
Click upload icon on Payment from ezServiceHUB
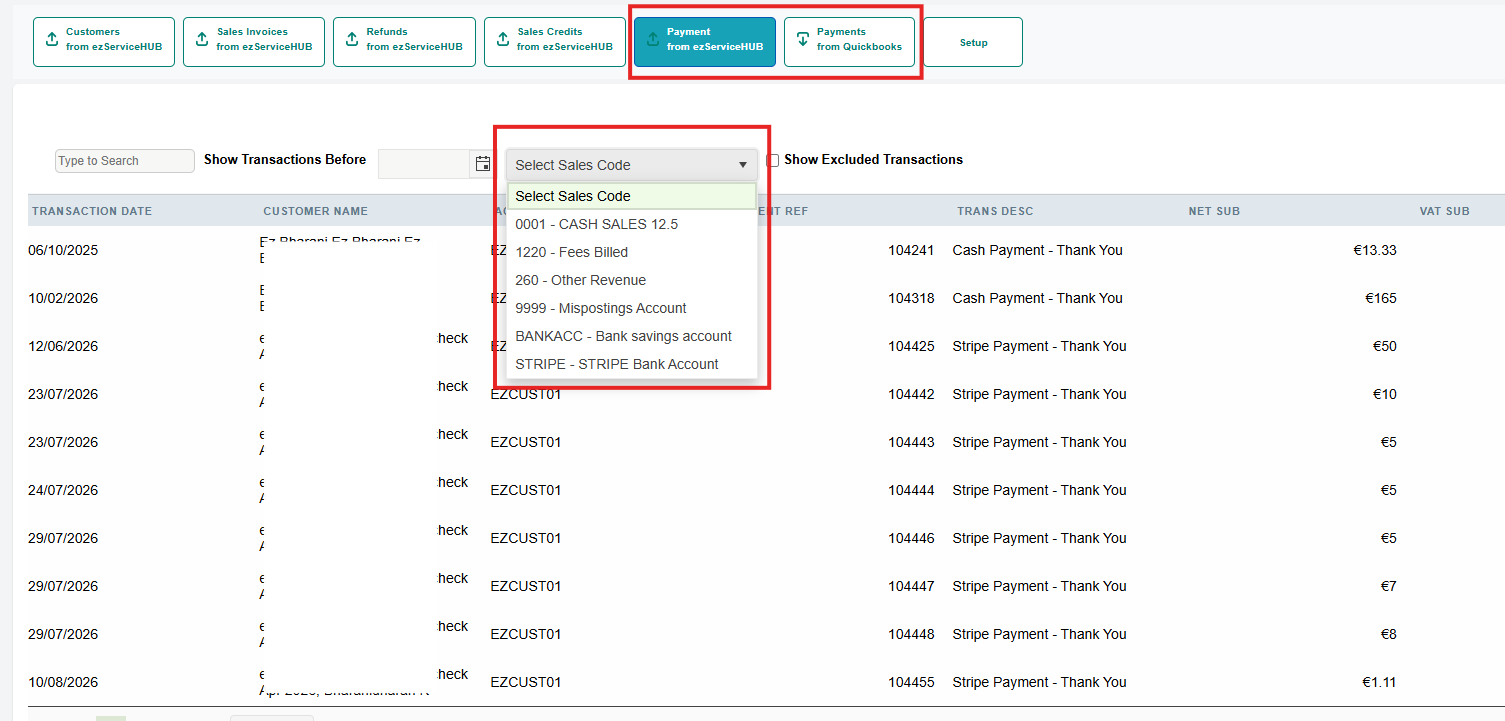click(x=653, y=40)
